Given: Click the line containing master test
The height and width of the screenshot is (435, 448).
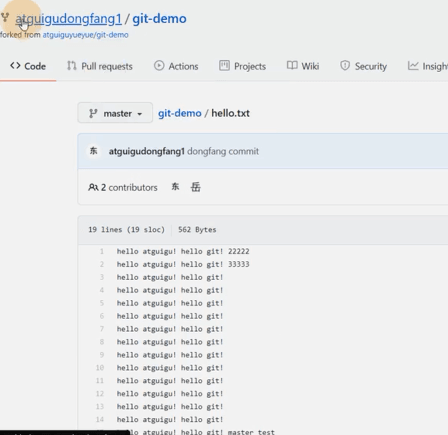Looking at the screenshot, I should tap(202, 432).
